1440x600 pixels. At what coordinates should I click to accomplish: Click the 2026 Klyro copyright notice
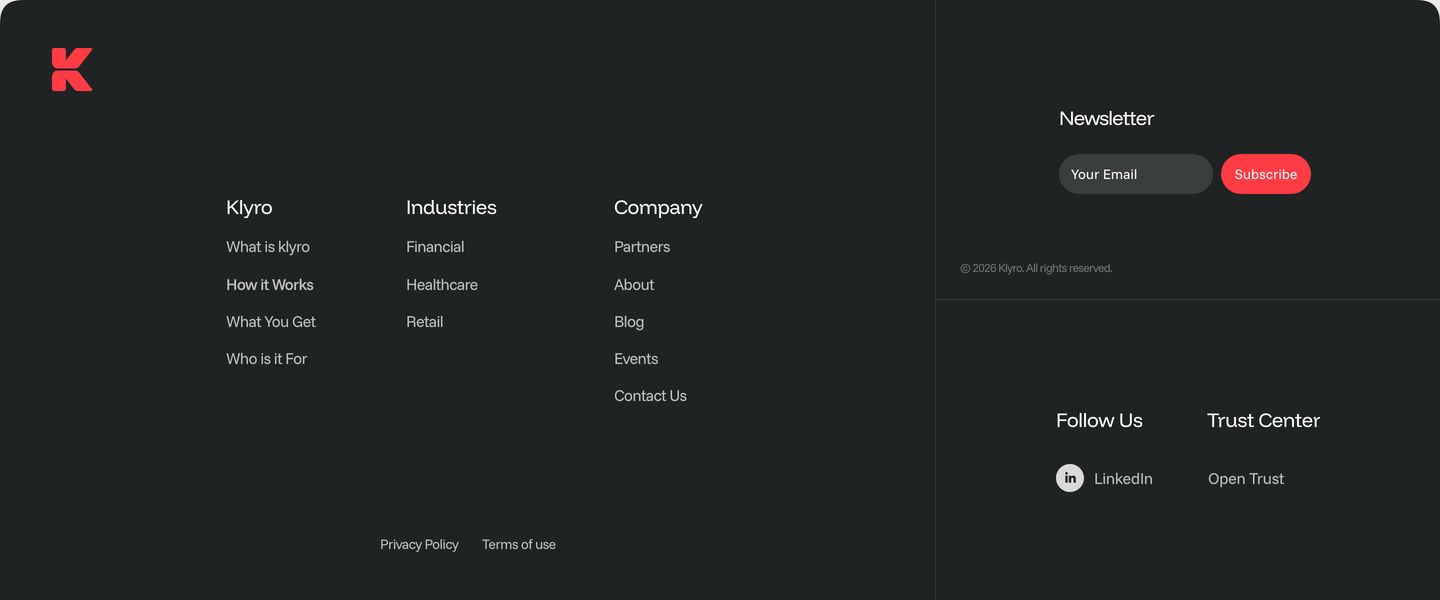coord(1036,268)
